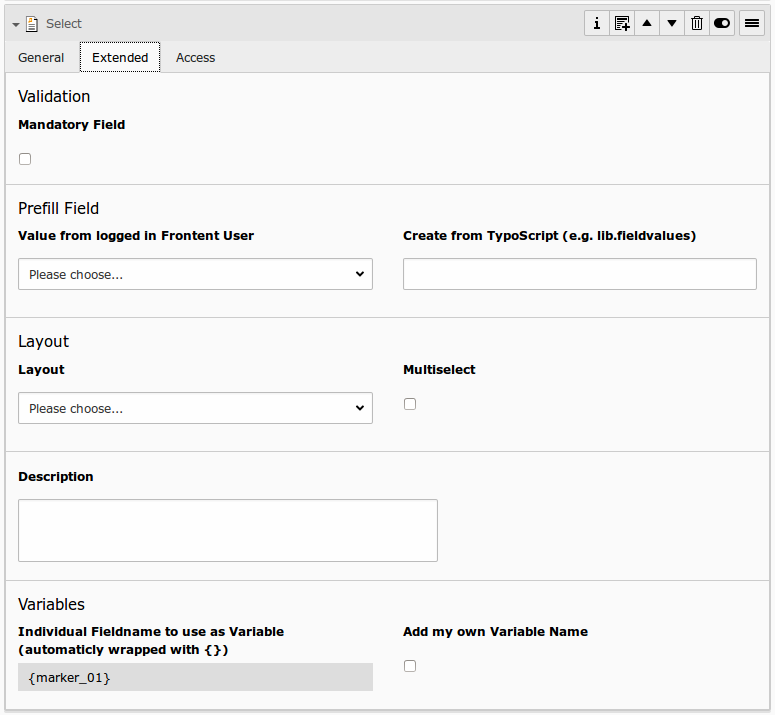Toggle the record visibility switch in header
Screen dimensions: 775x715
click(722, 23)
